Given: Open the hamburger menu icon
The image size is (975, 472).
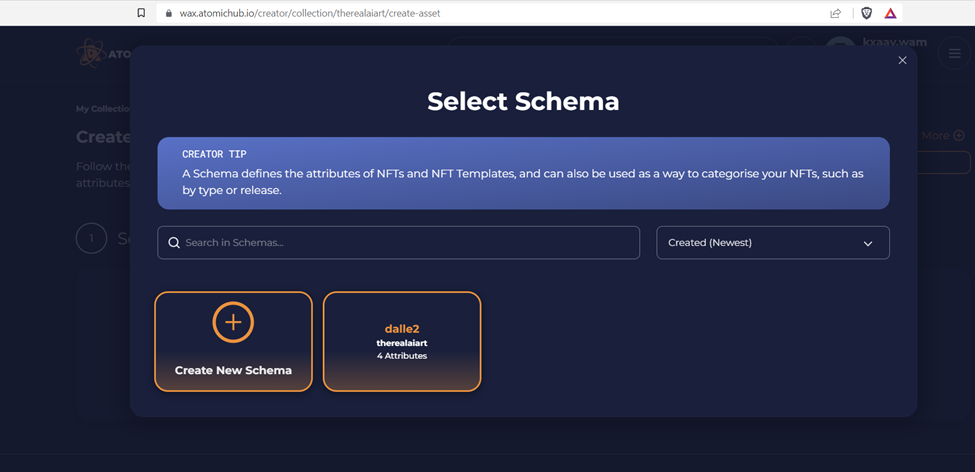Looking at the screenshot, I should (954, 53).
